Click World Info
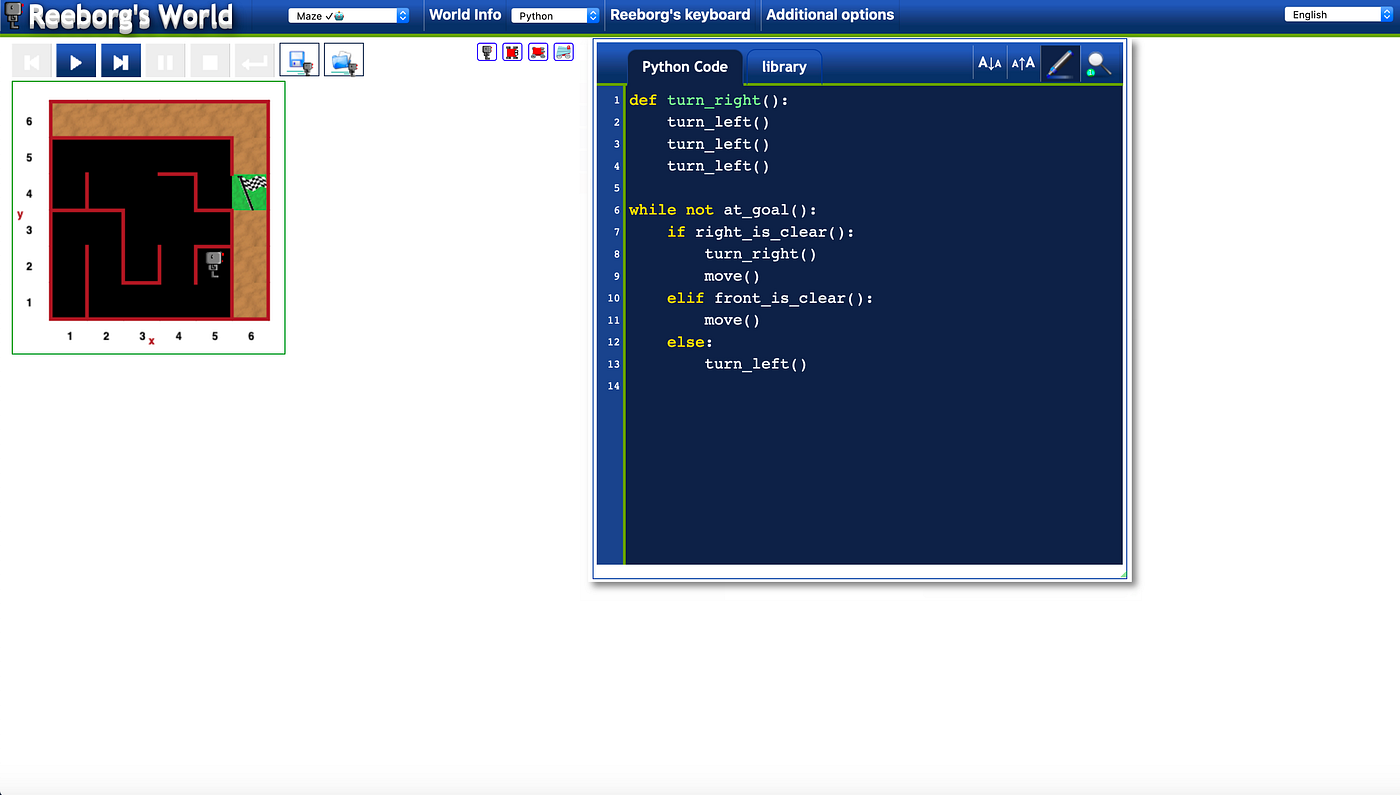The height and width of the screenshot is (795, 1400). tap(465, 15)
